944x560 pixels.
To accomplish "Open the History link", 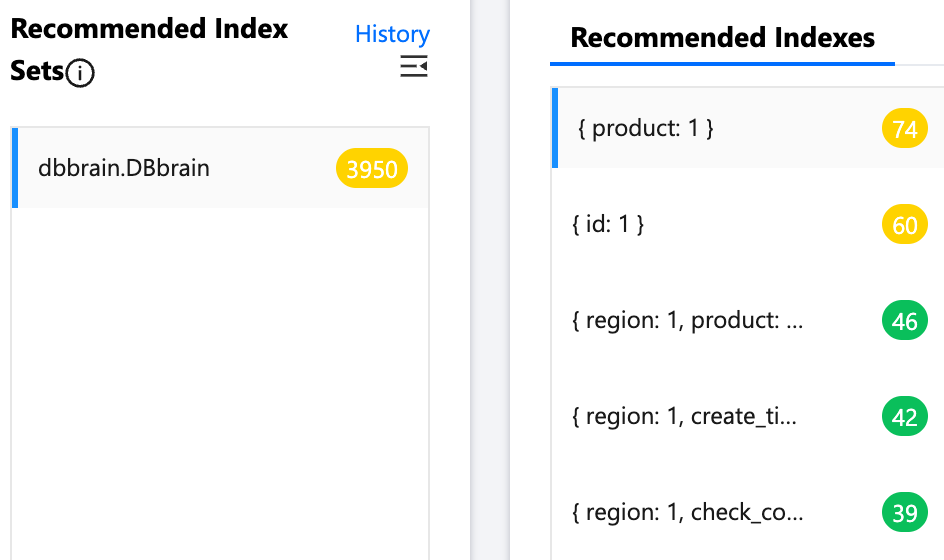I will click(392, 34).
